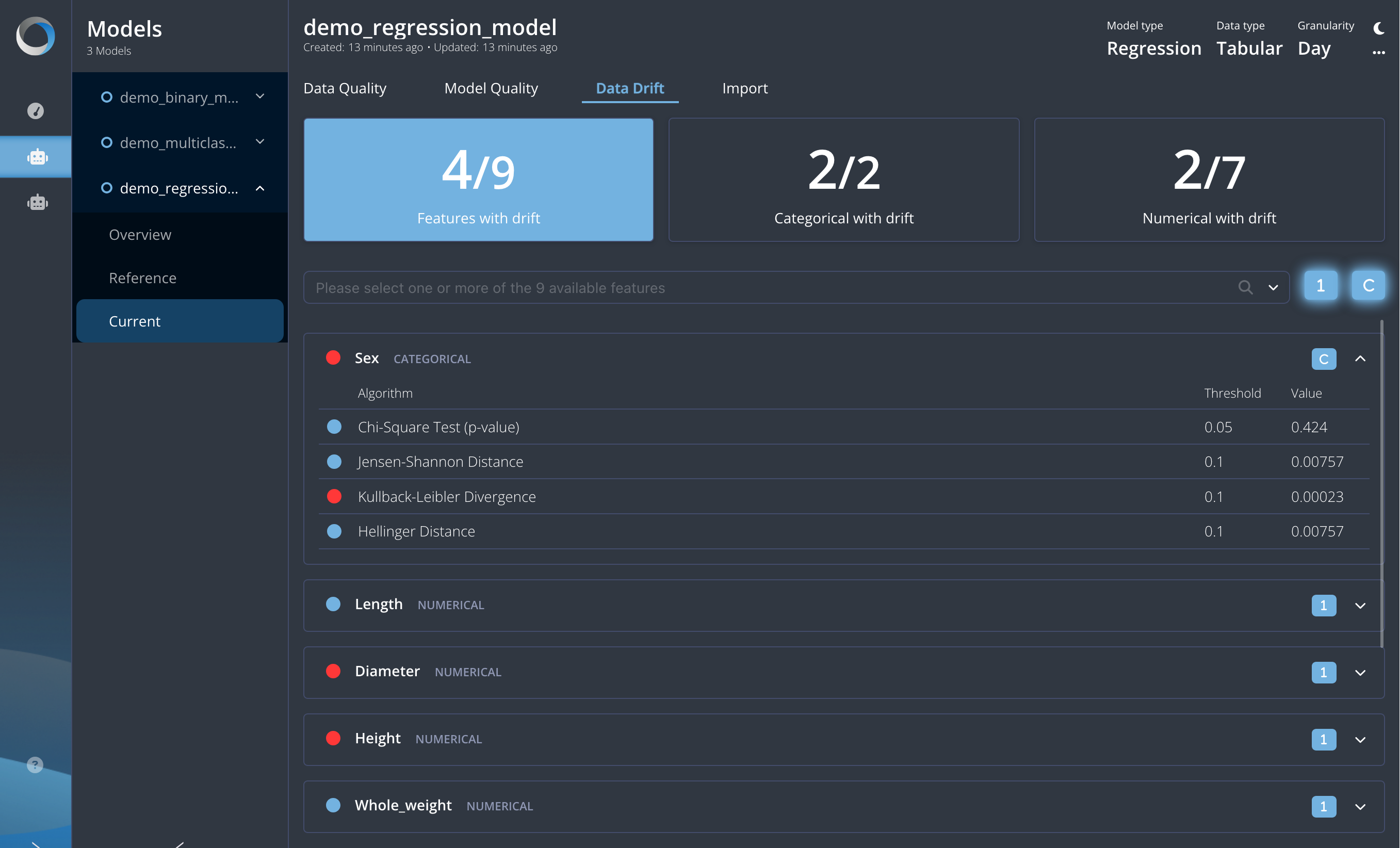Click the value 0.00023
Viewport: 1400px width, 848px height.
1317,496
